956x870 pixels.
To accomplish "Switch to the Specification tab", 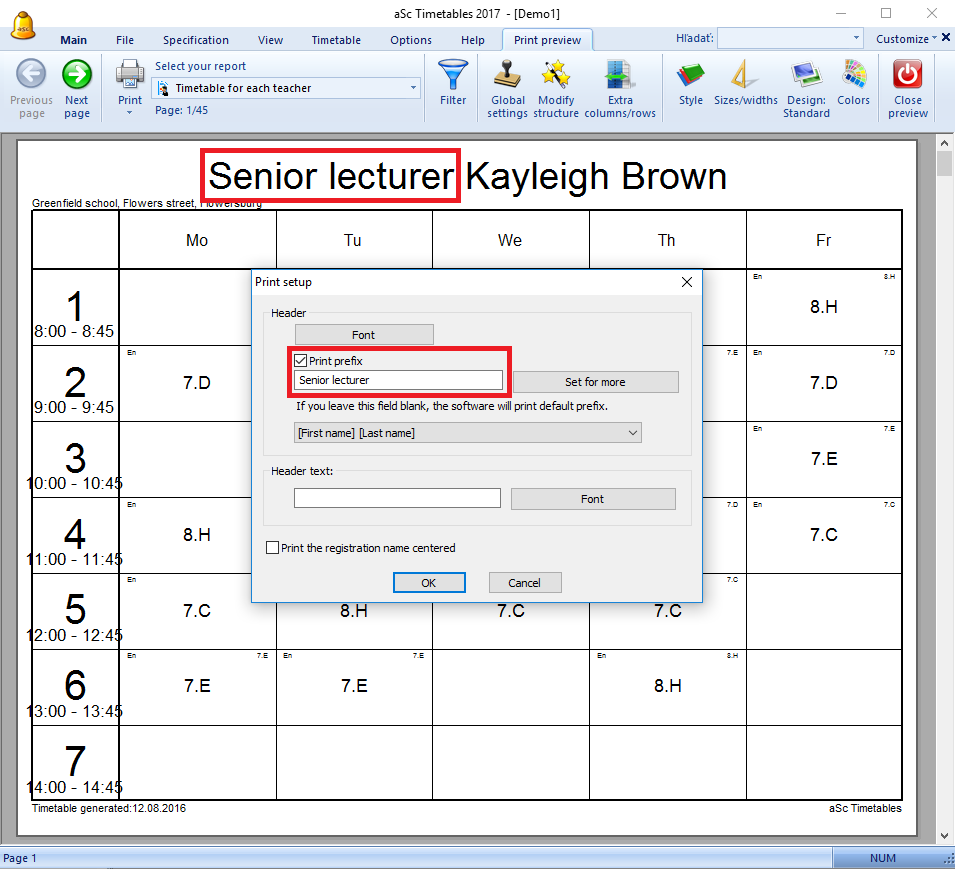I will pyautogui.click(x=196, y=40).
